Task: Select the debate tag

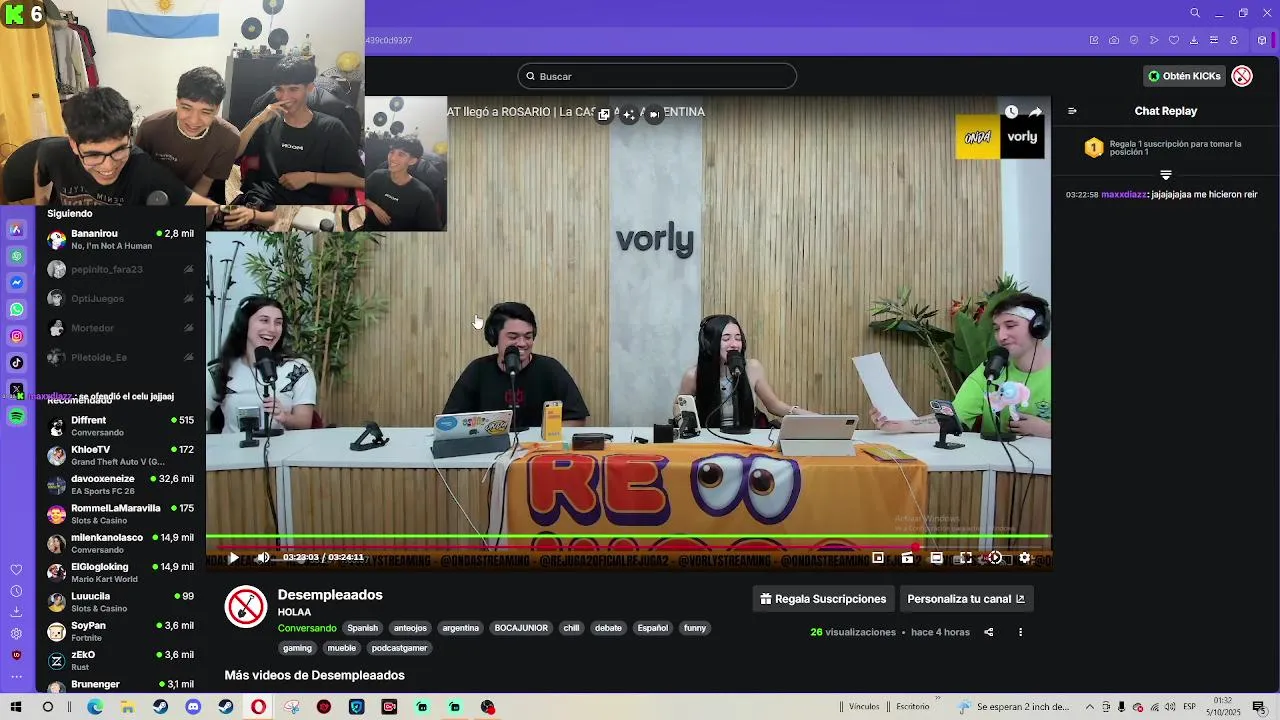Action: [608, 628]
